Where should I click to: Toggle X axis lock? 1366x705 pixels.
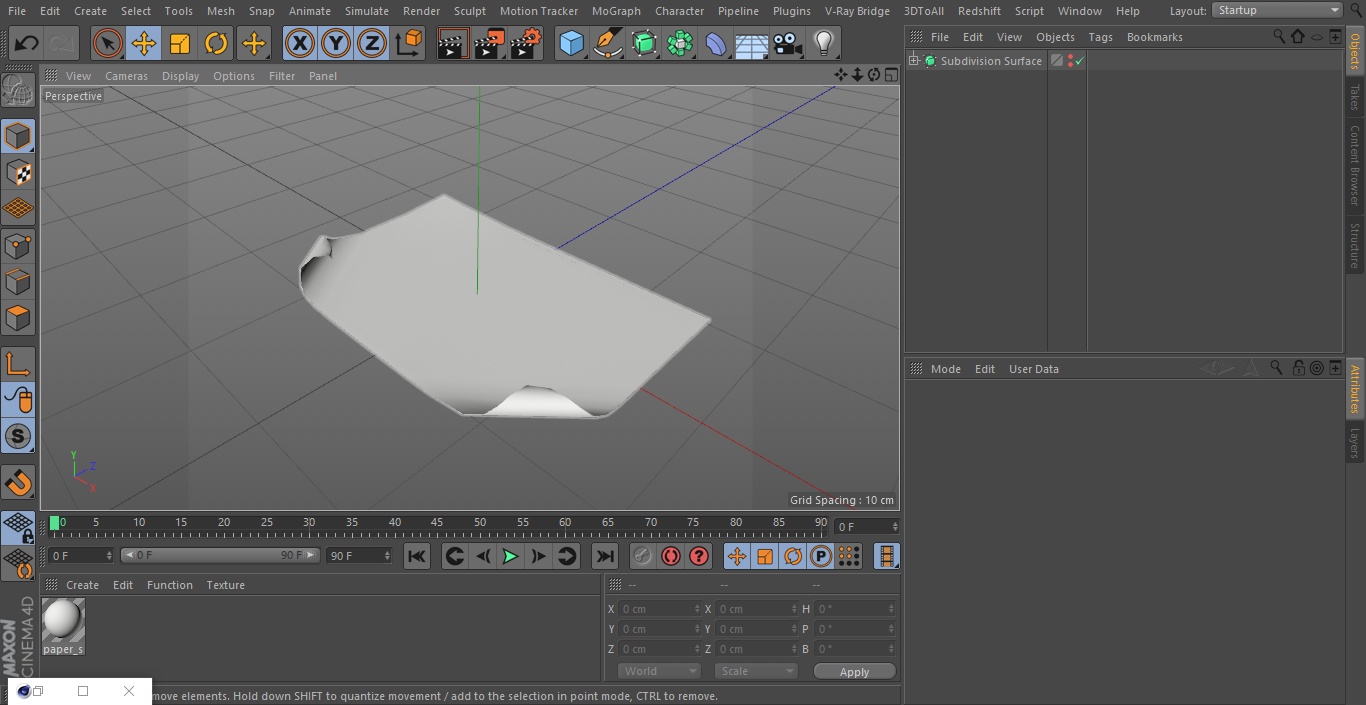pyautogui.click(x=299, y=43)
